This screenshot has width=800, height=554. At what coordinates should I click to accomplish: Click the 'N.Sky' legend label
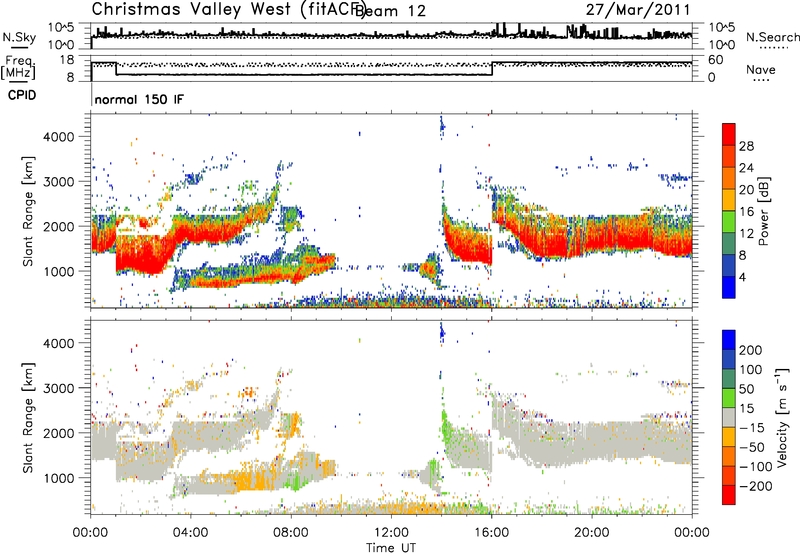[x=19, y=37]
